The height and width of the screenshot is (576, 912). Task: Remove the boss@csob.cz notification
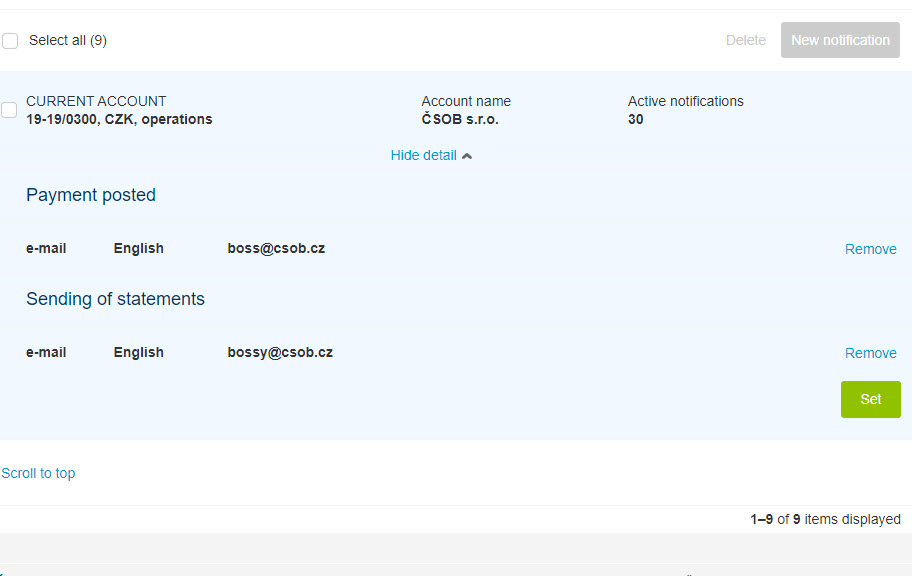(870, 249)
